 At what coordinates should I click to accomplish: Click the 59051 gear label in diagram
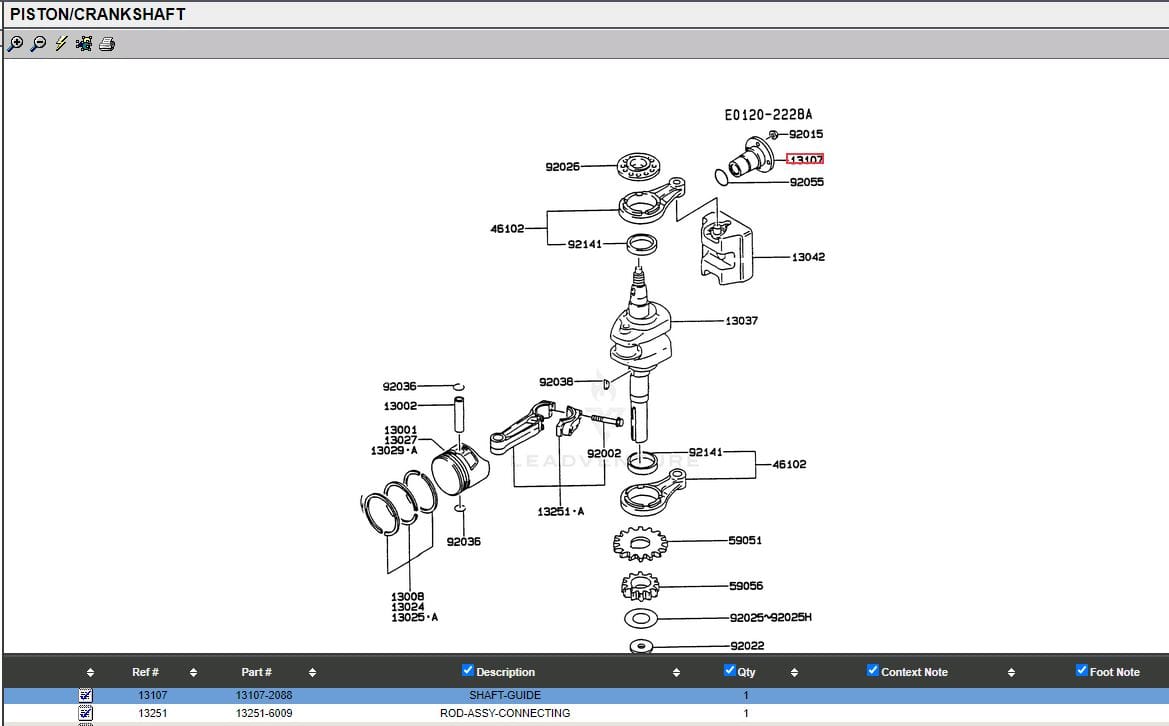click(x=745, y=541)
